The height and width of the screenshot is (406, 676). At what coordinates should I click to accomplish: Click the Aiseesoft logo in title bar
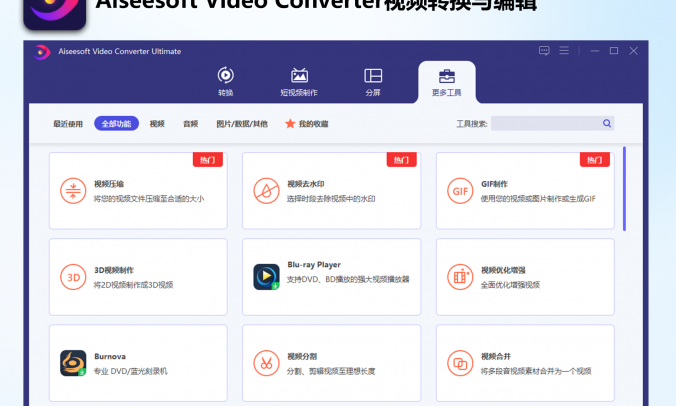coord(42,52)
